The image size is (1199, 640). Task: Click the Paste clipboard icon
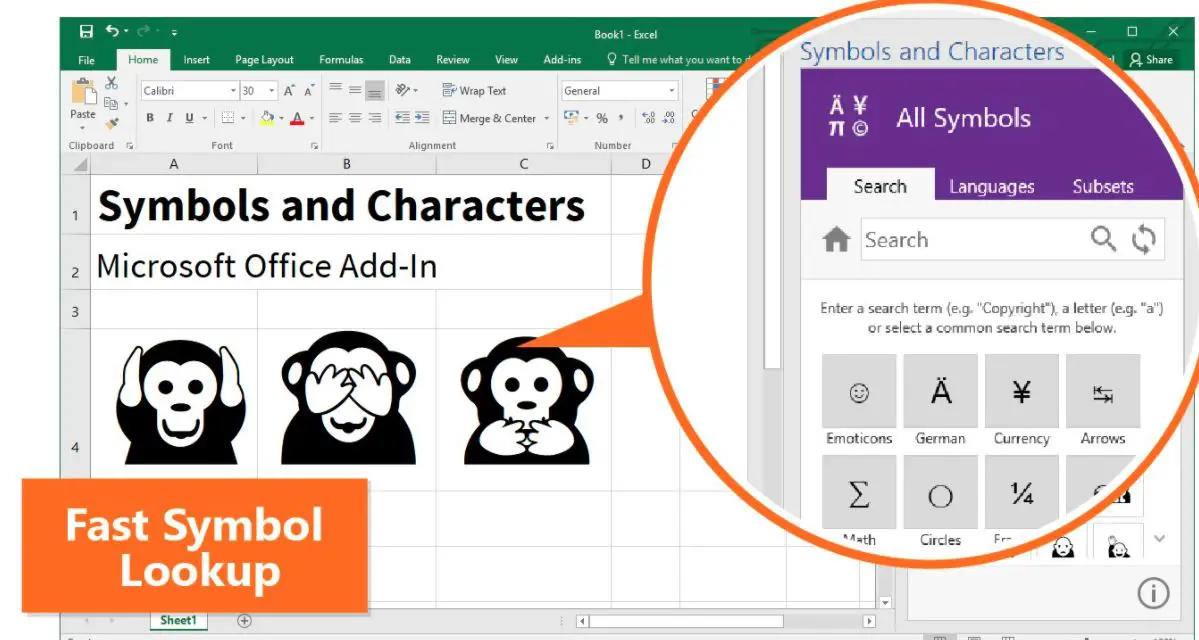point(83,93)
